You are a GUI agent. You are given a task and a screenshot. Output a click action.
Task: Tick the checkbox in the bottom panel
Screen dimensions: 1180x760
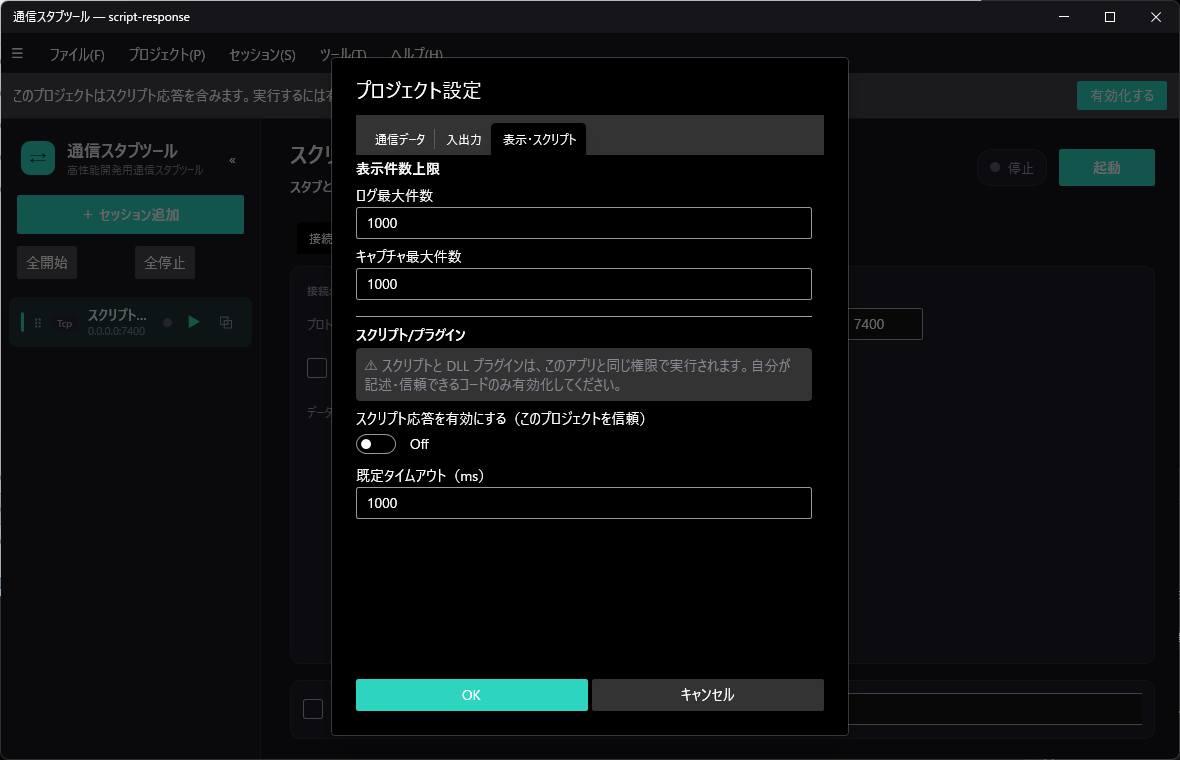pos(313,709)
